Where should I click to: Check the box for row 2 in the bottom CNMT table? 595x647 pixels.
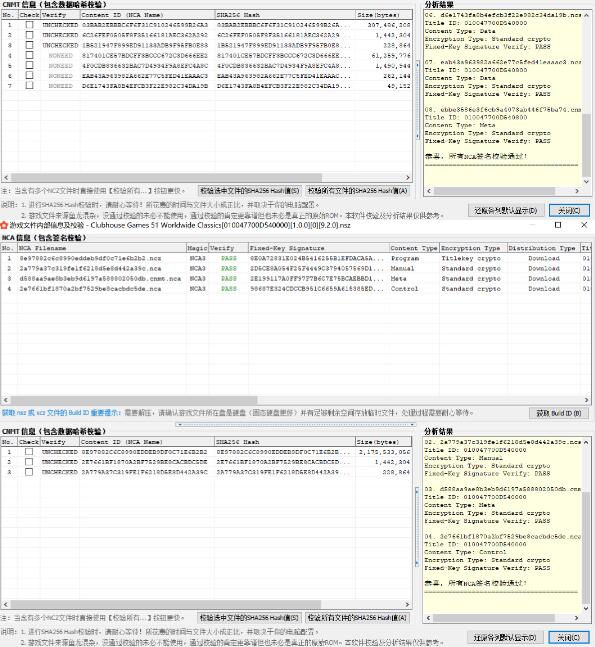tap(29, 462)
